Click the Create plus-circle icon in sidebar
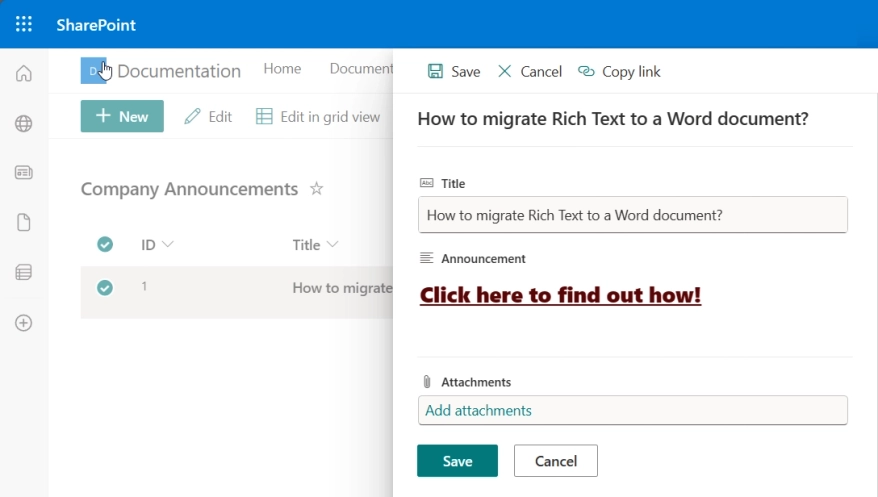Screen dimensions: 878x497 (24, 323)
